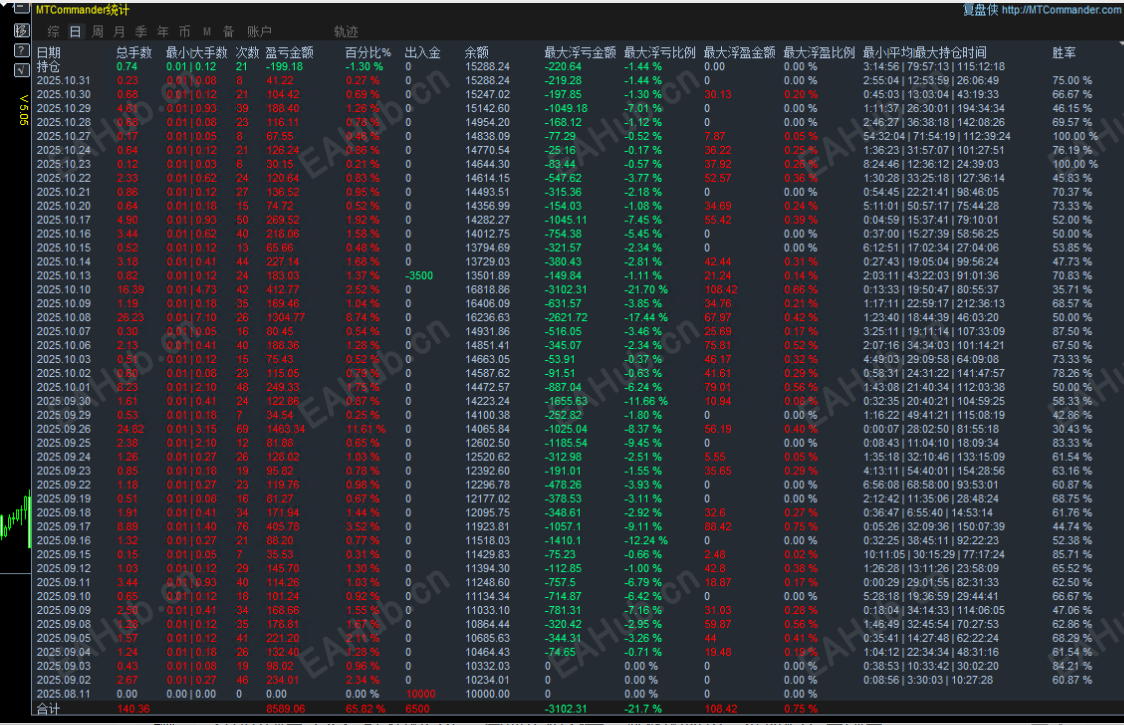
Task: Click the 日期 column header
Action: pos(49,52)
